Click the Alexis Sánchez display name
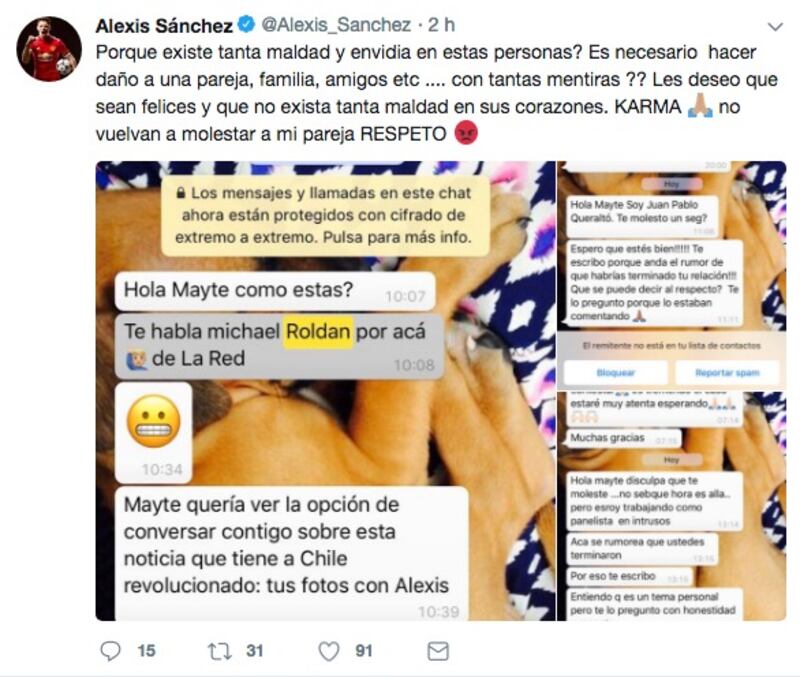The width and height of the screenshot is (800, 677). coord(164,25)
